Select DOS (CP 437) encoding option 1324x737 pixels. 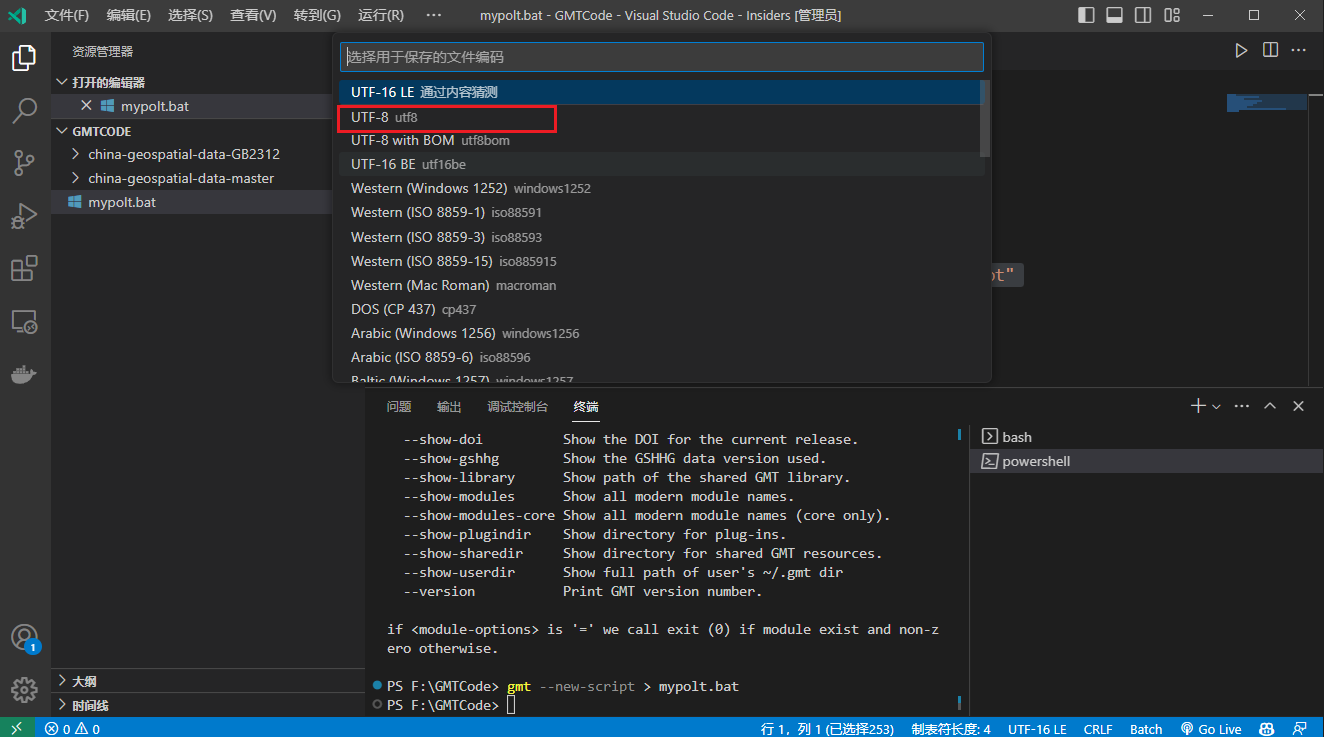coord(661,309)
